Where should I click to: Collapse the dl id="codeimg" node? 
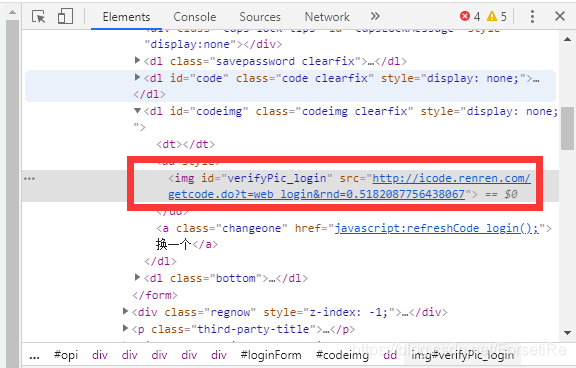pyautogui.click(x=137, y=111)
